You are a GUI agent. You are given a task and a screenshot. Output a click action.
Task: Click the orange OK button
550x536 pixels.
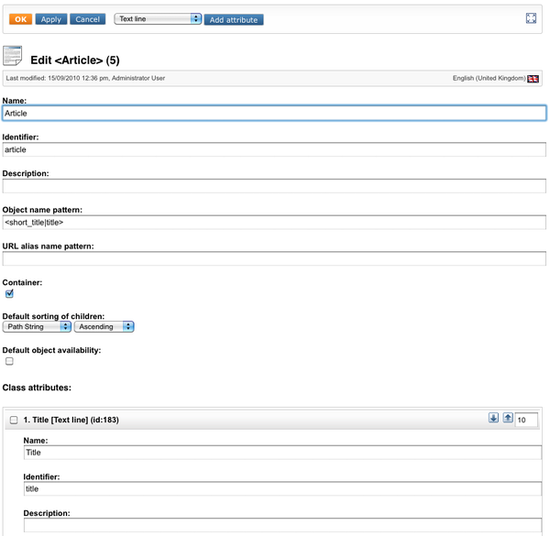coord(20,19)
